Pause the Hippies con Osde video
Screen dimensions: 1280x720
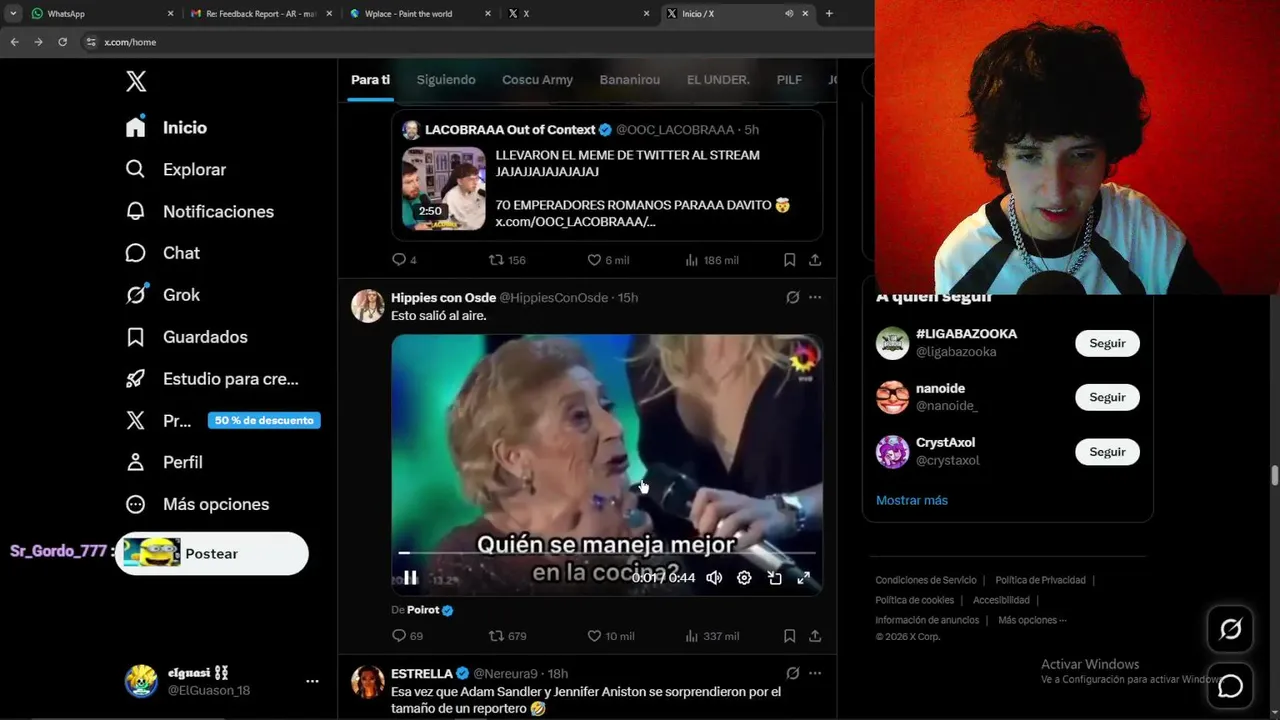click(410, 577)
